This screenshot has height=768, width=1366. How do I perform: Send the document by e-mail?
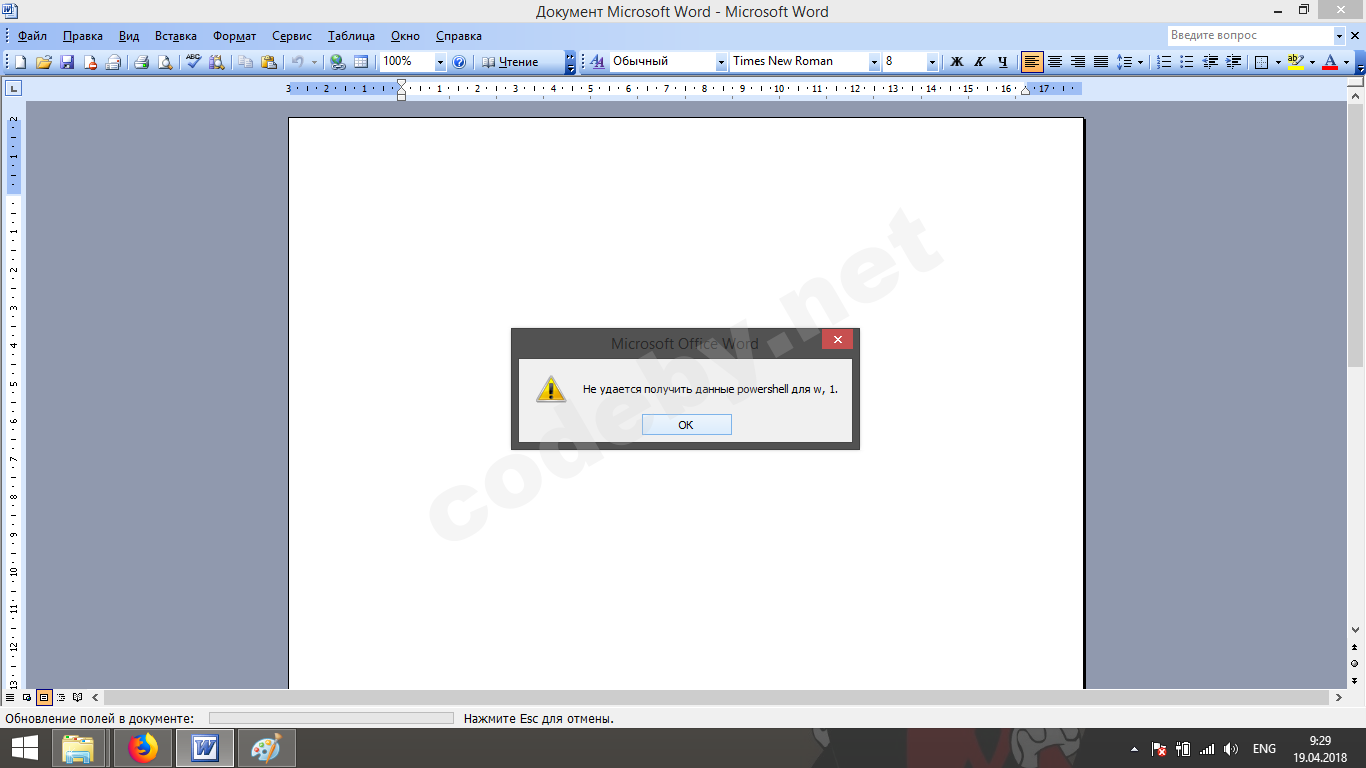[x=113, y=62]
